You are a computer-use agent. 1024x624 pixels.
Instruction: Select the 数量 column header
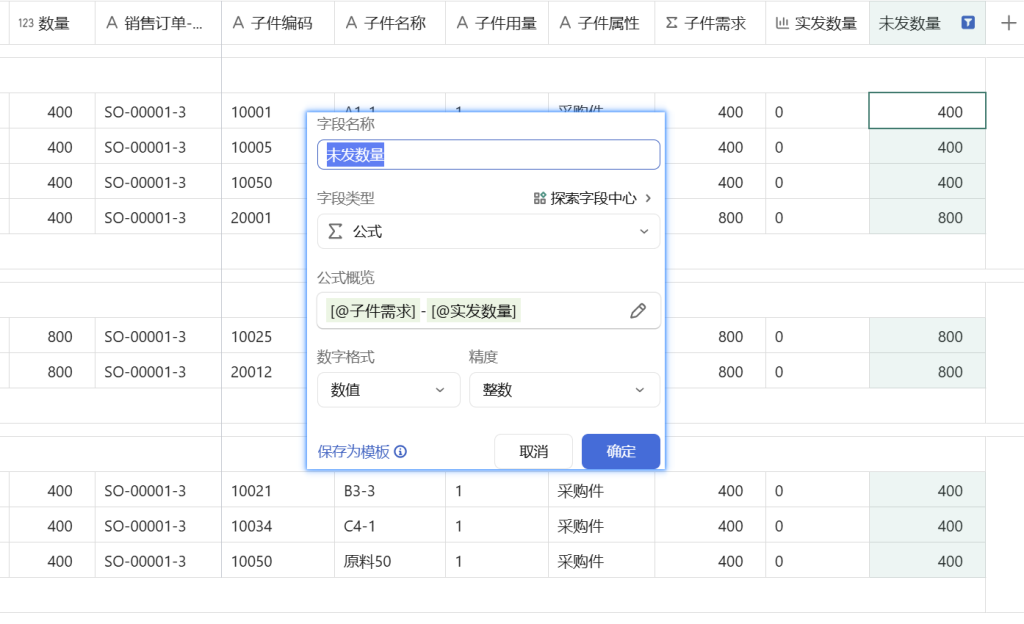coord(52,23)
